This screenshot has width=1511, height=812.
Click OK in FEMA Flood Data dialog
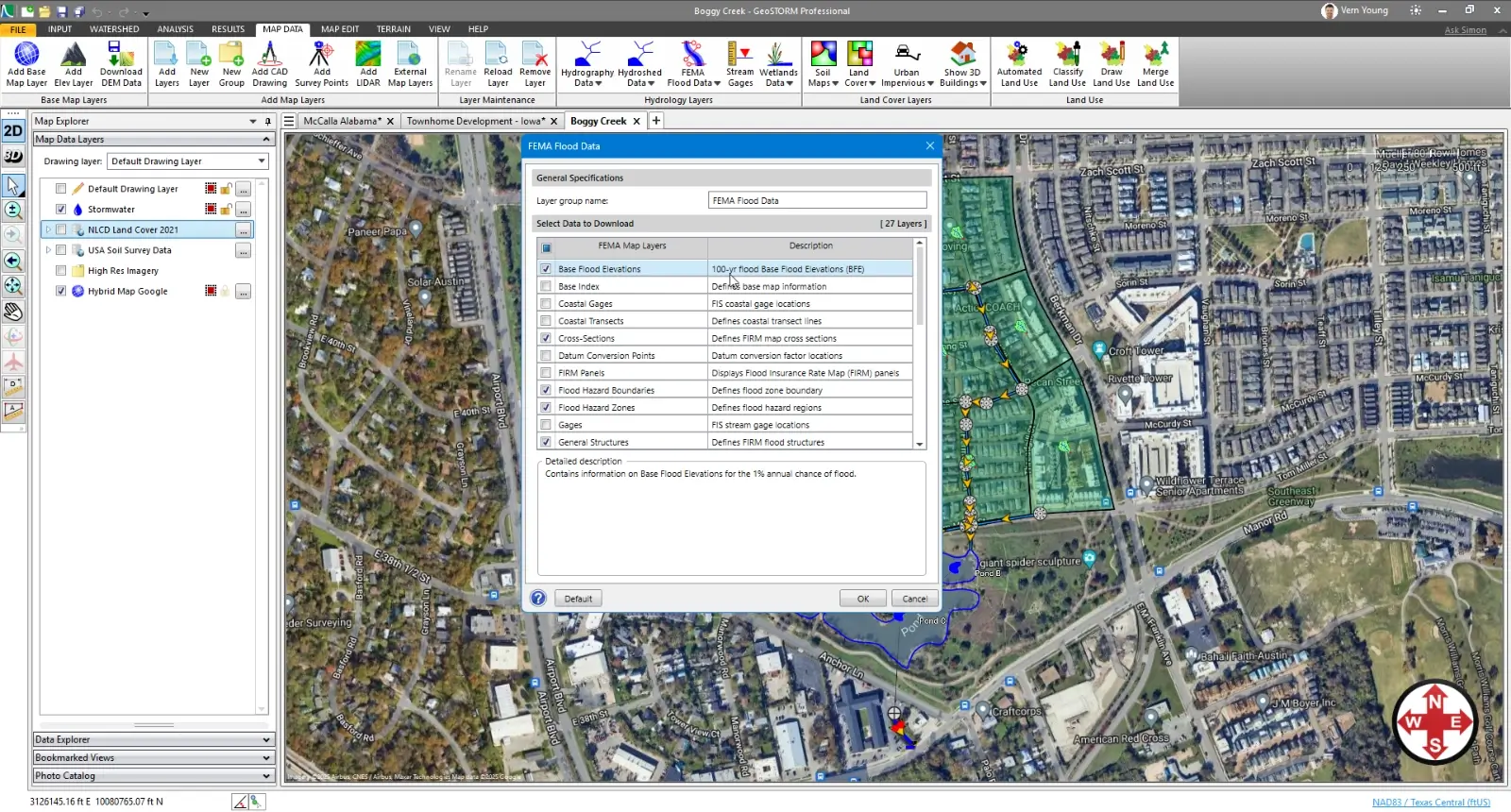(x=862, y=599)
